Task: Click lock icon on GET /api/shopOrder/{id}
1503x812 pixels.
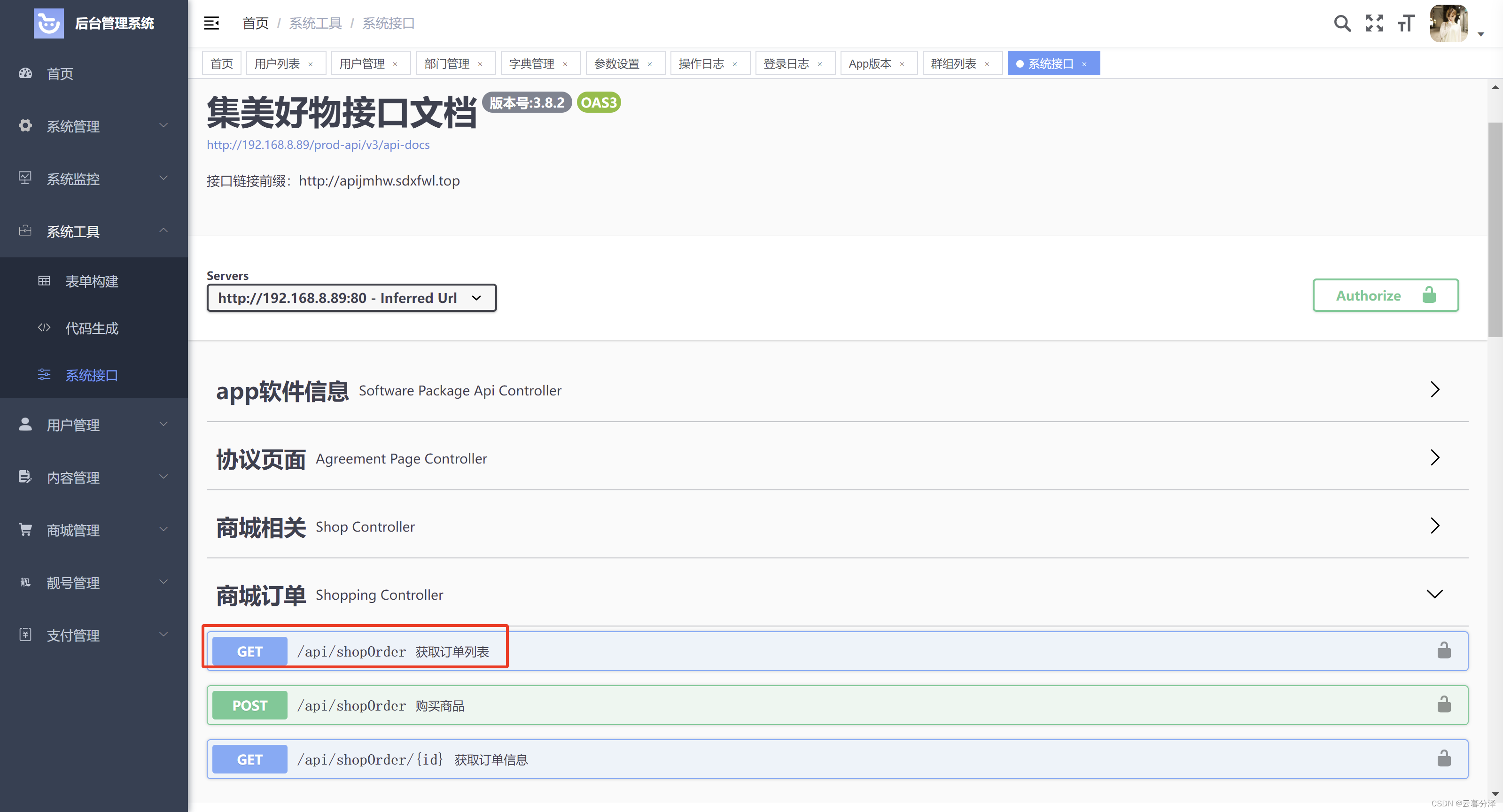Action: click(x=1443, y=758)
